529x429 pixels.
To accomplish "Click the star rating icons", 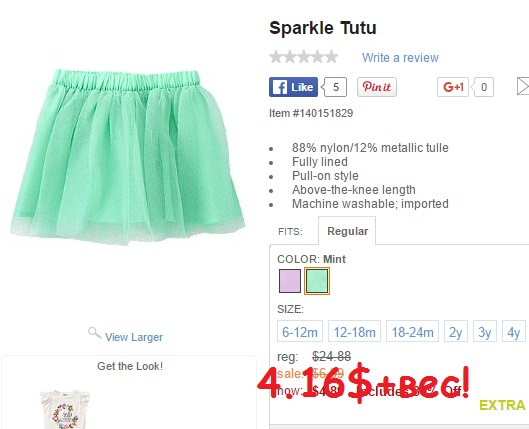I will [304, 57].
